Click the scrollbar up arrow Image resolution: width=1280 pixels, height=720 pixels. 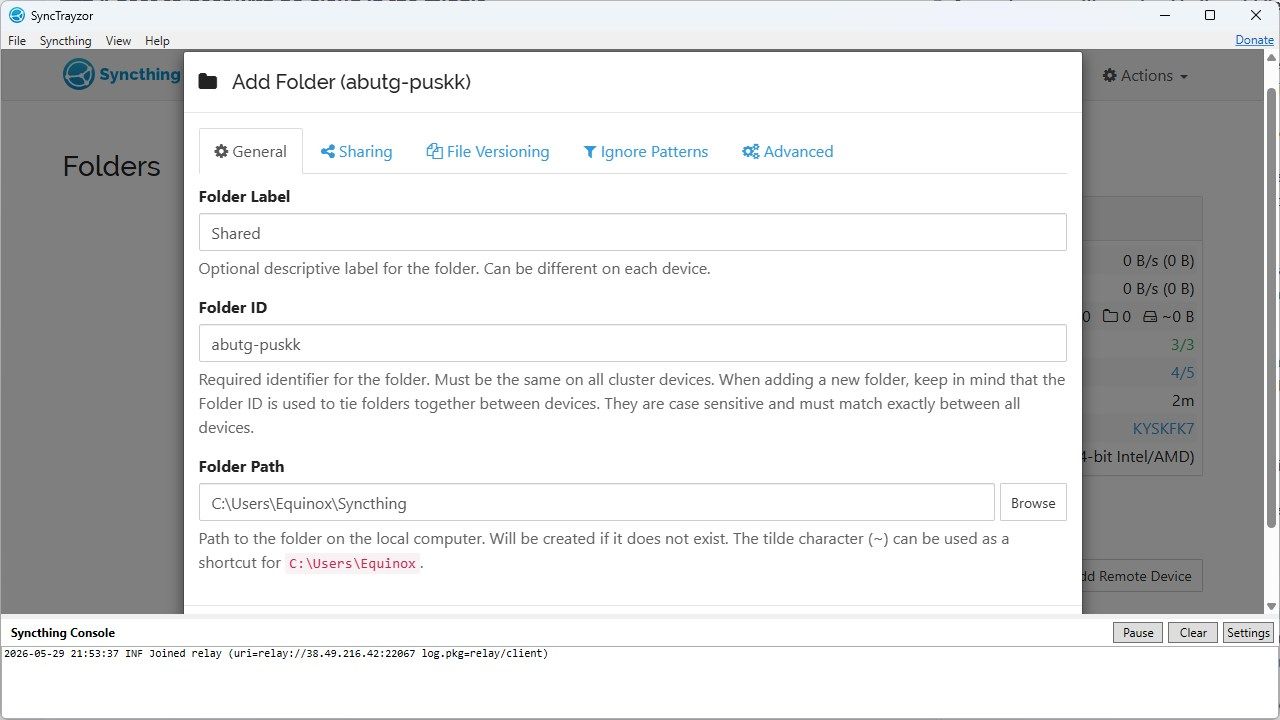tap(1272, 59)
